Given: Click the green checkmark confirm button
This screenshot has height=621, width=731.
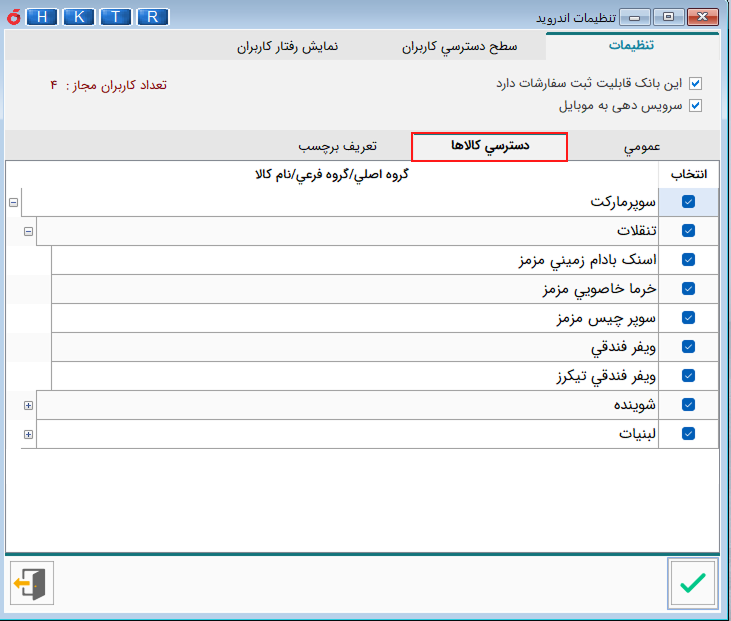Looking at the screenshot, I should (692, 583).
